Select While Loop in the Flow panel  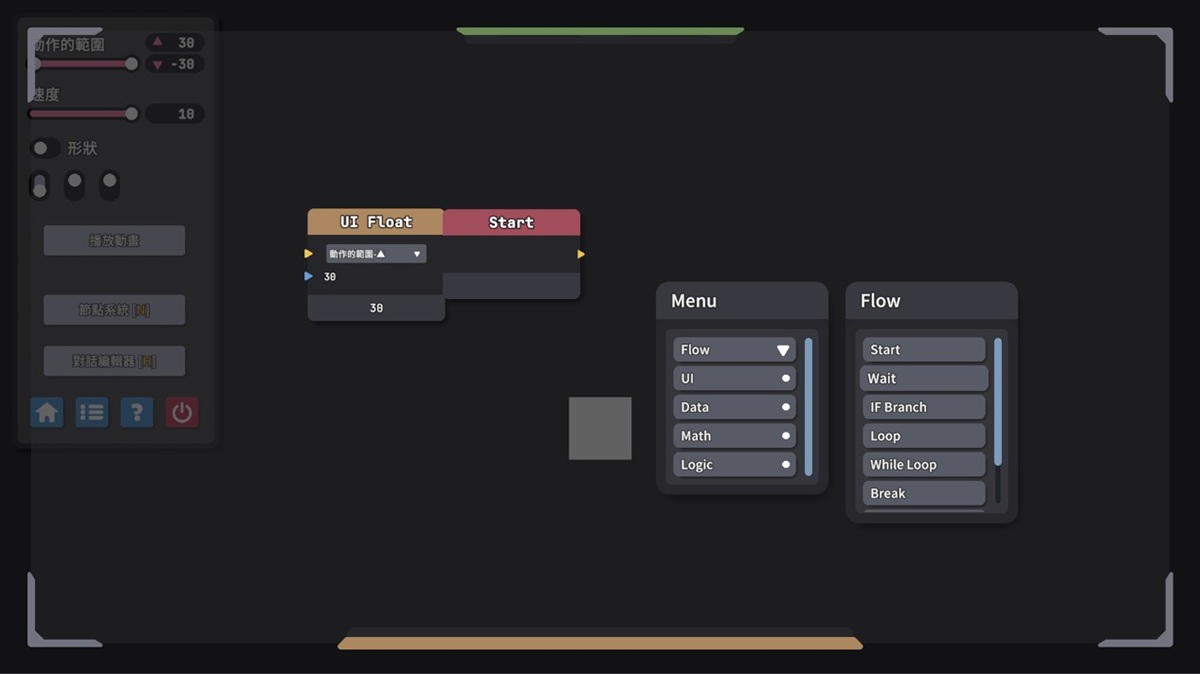923,465
